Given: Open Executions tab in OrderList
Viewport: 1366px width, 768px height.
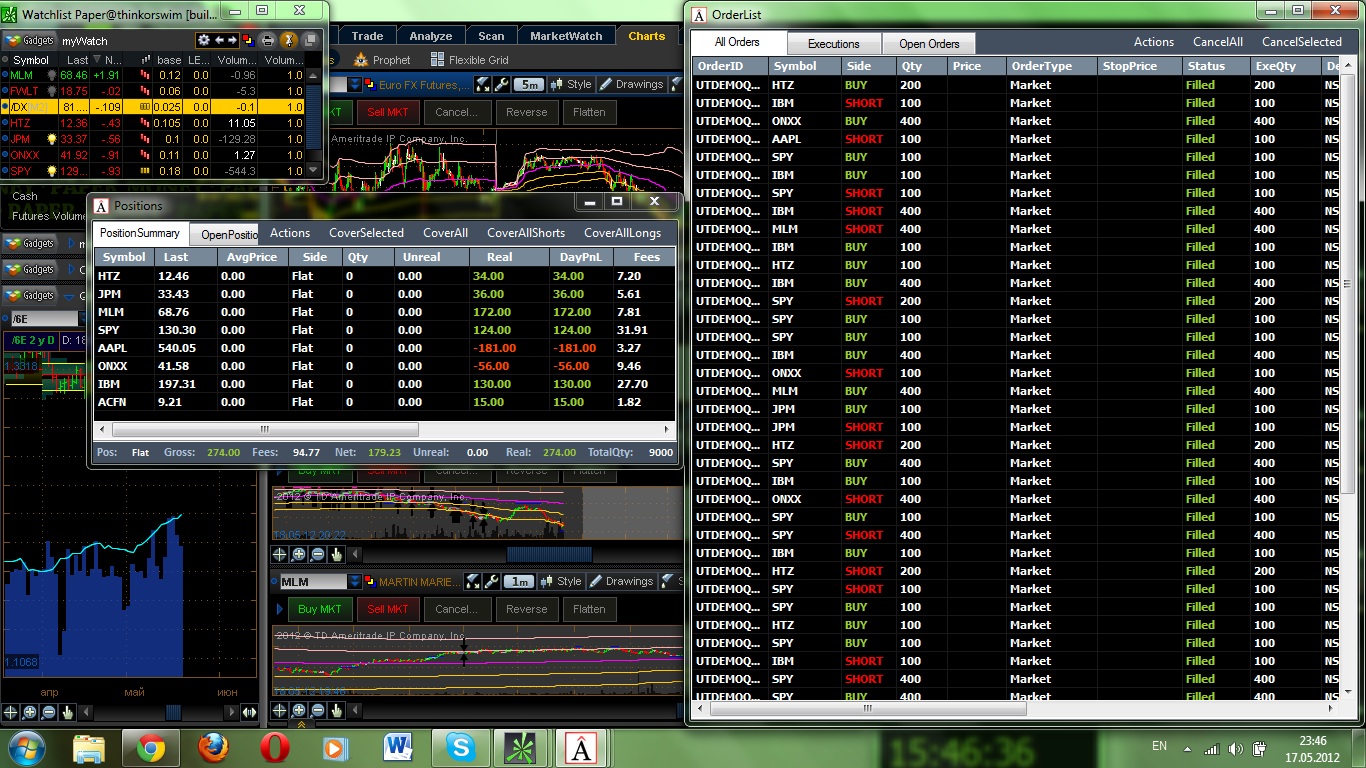Looking at the screenshot, I should [x=834, y=43].
